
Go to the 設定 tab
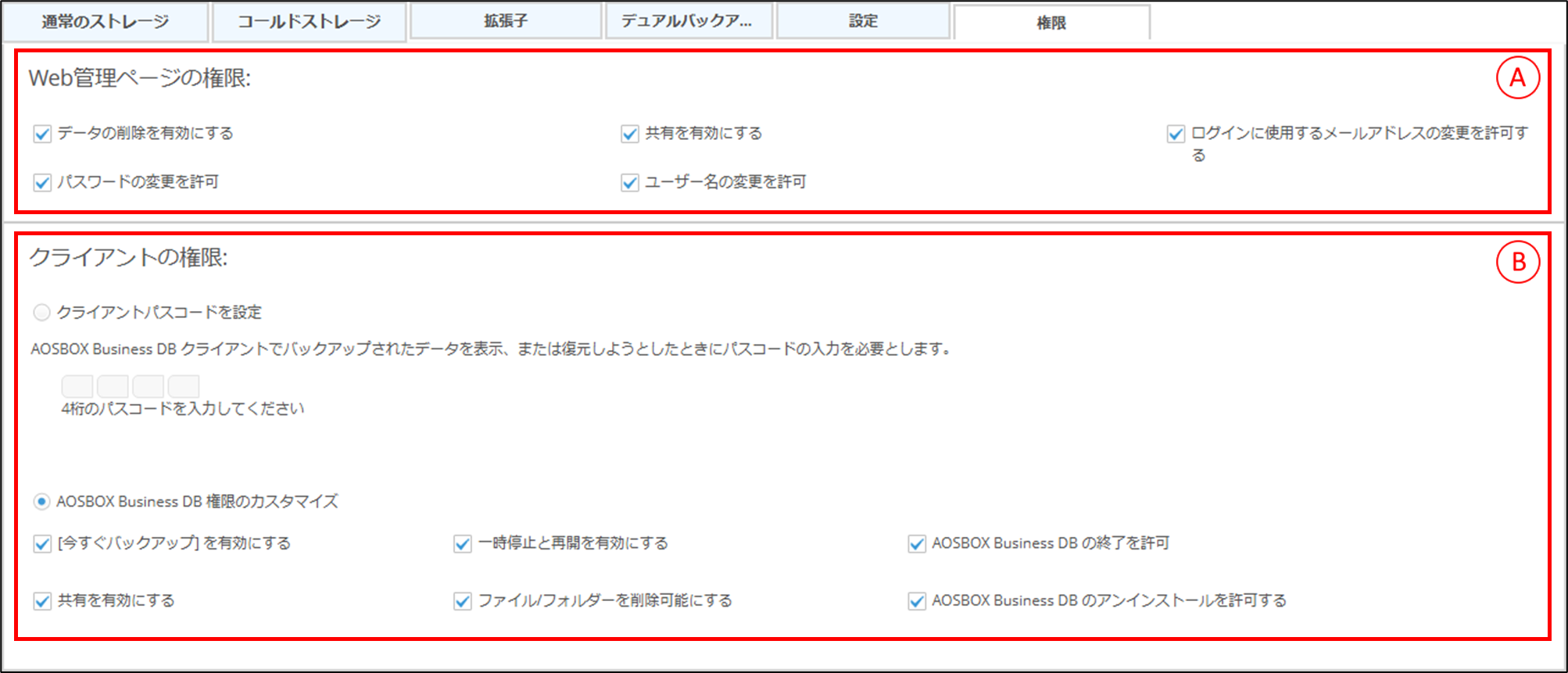point(863,21)
